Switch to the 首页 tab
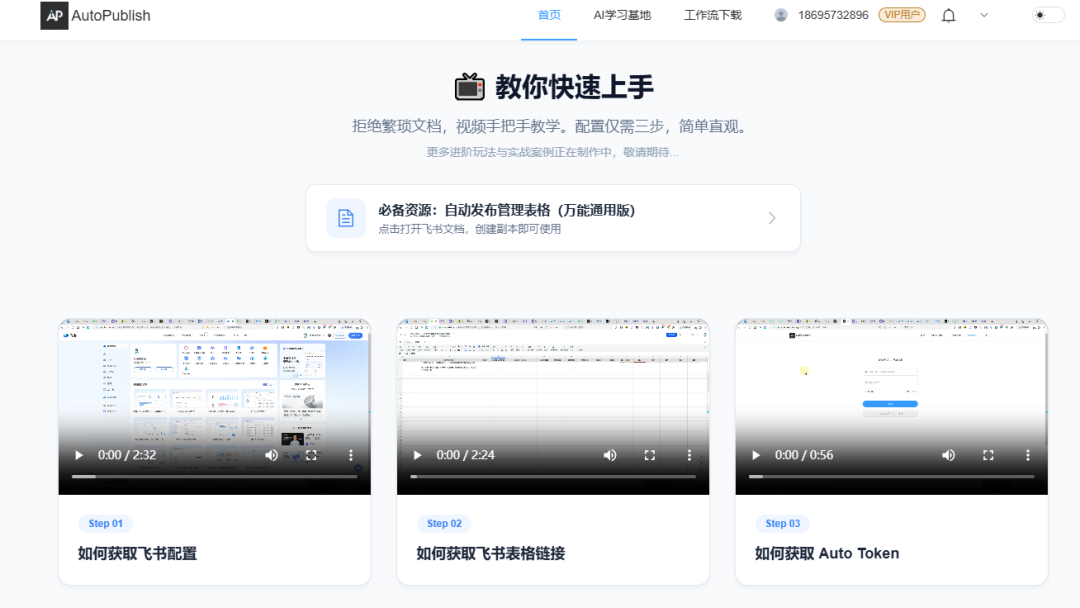The image size is (1080, 608). tap(549, 15)
